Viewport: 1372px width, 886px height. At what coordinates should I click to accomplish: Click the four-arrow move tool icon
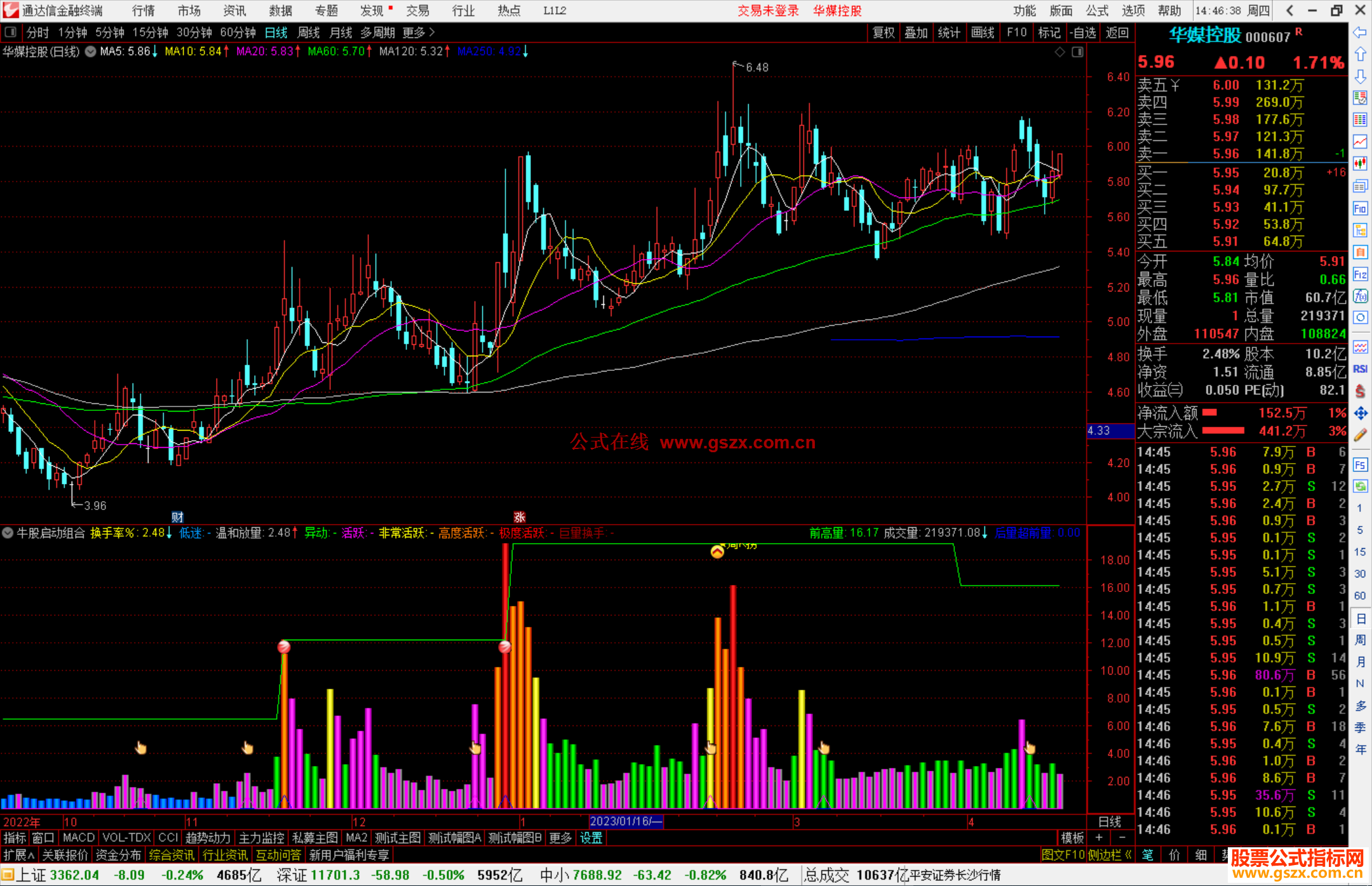(x=1360, y=413)
